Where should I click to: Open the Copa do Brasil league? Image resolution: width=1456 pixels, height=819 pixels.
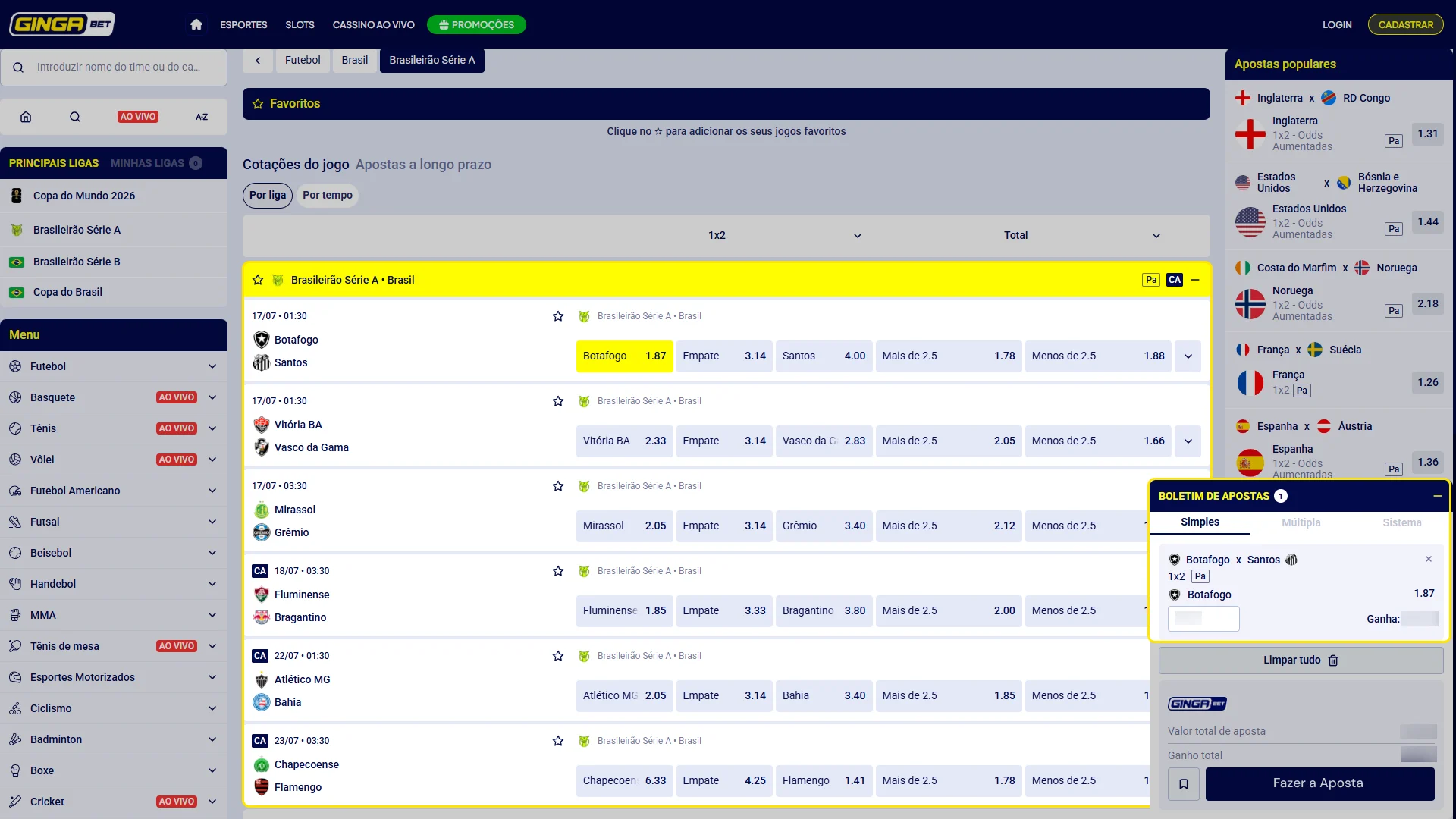(x=114, y=292)
